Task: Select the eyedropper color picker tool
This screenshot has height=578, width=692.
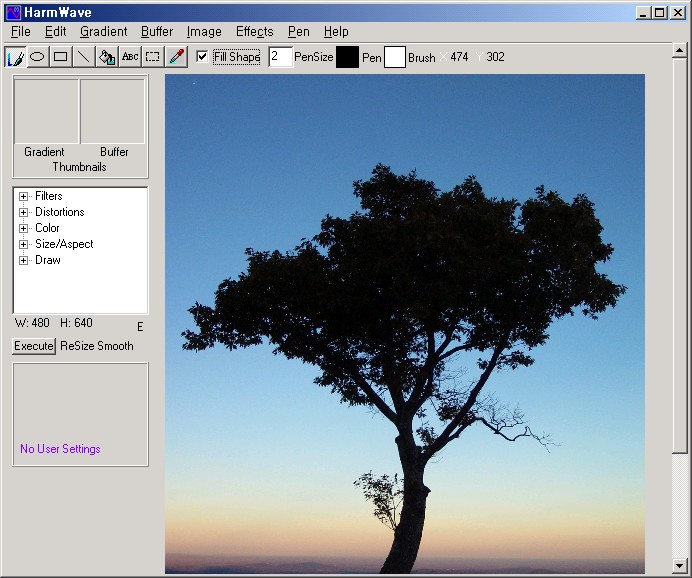Action: tap(177, 57)
